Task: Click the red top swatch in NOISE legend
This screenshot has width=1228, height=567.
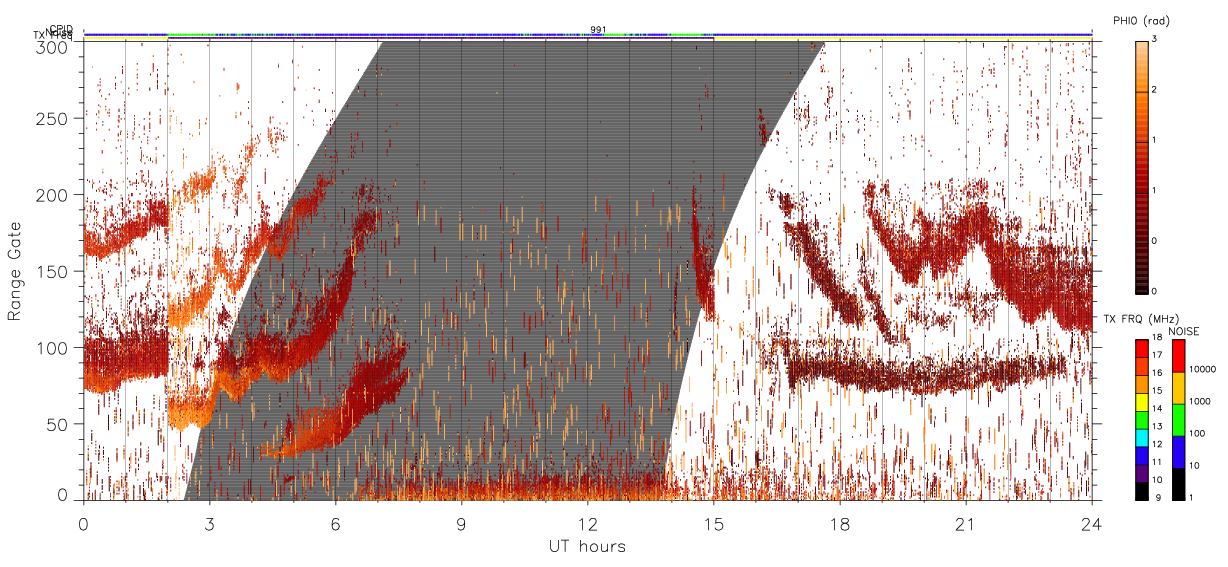Action: [x=1178, y=356]
